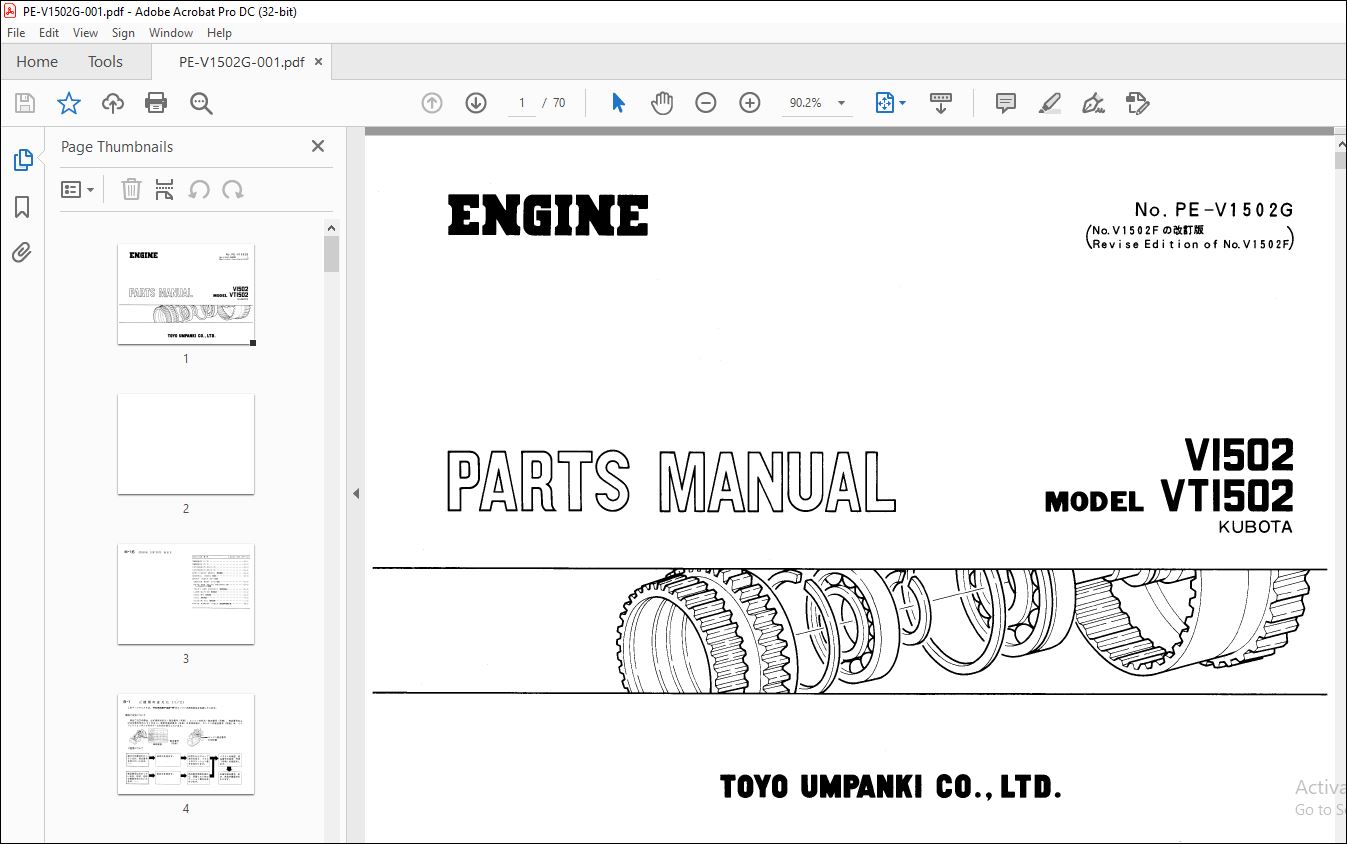
Task: Select the PE-V1502G-001.pdf document tab
Action: 241,62
